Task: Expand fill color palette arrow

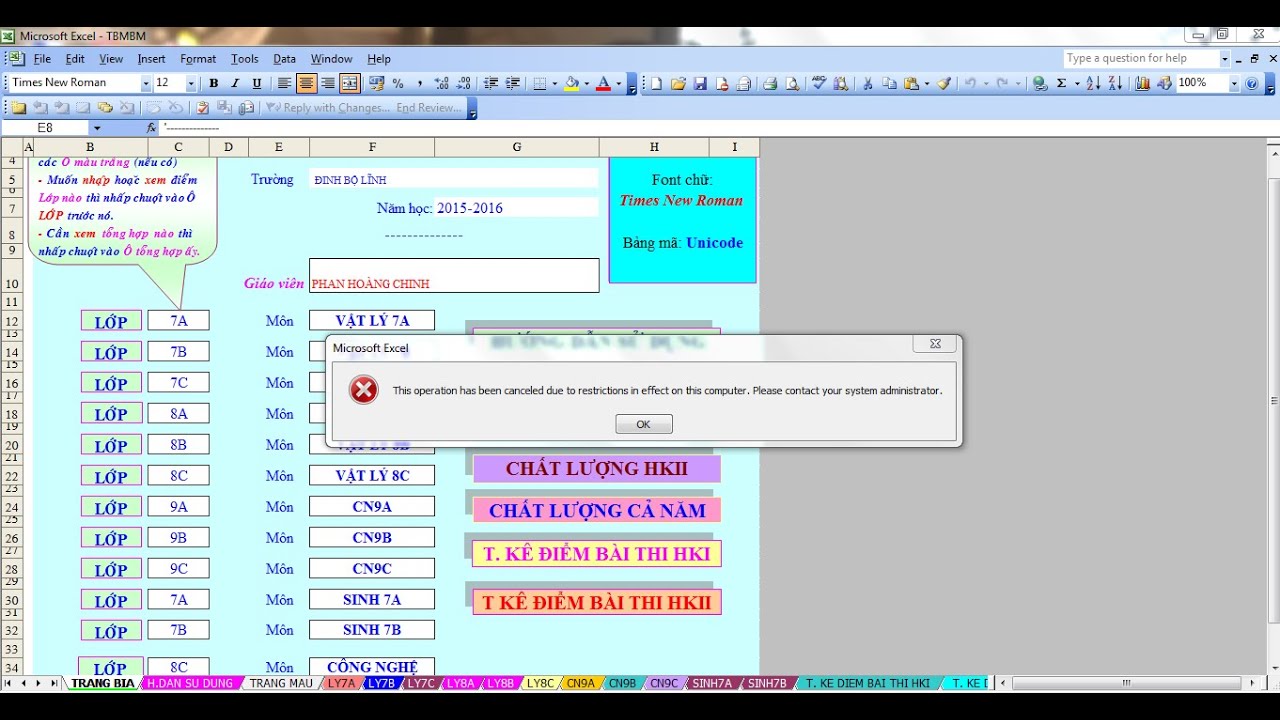Action: (586, 83)
